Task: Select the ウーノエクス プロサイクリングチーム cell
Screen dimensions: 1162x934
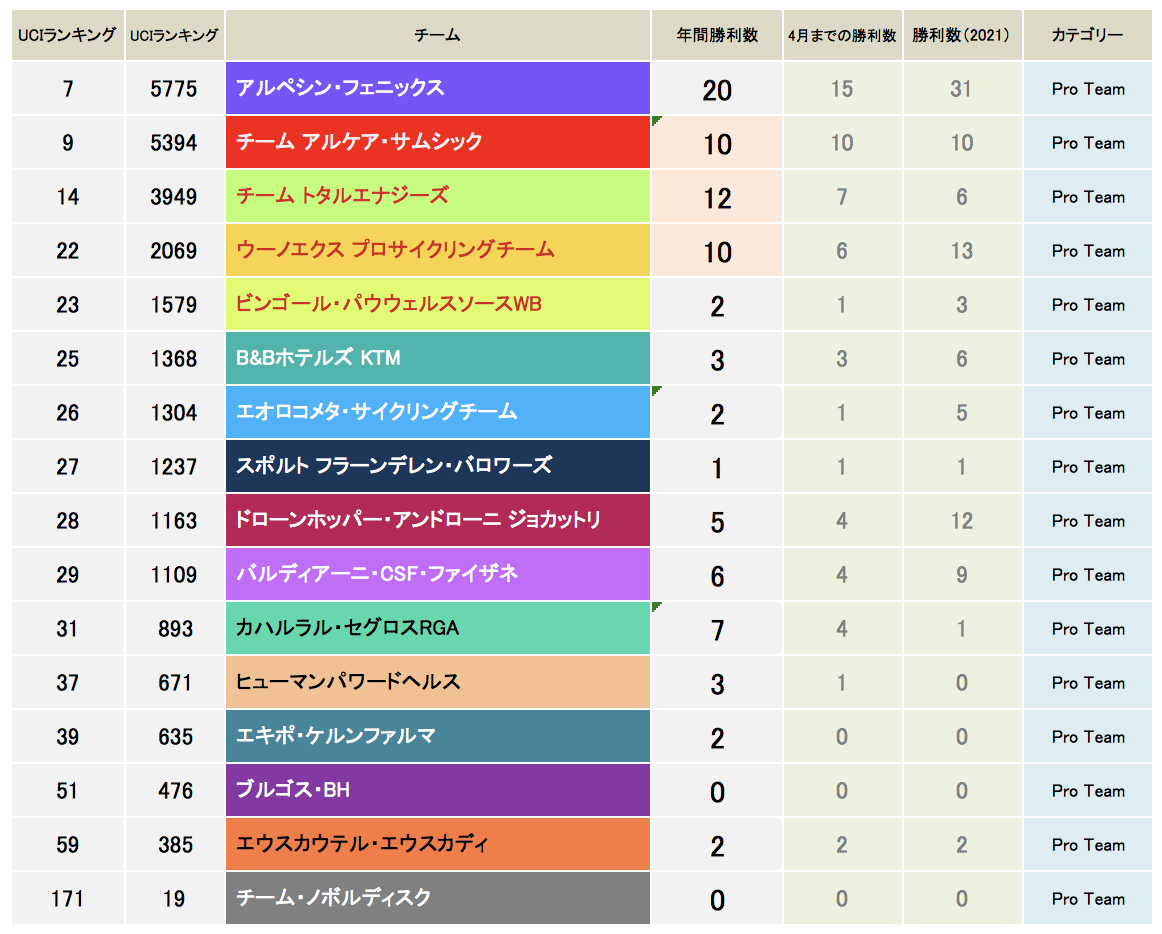Action: 438,251
